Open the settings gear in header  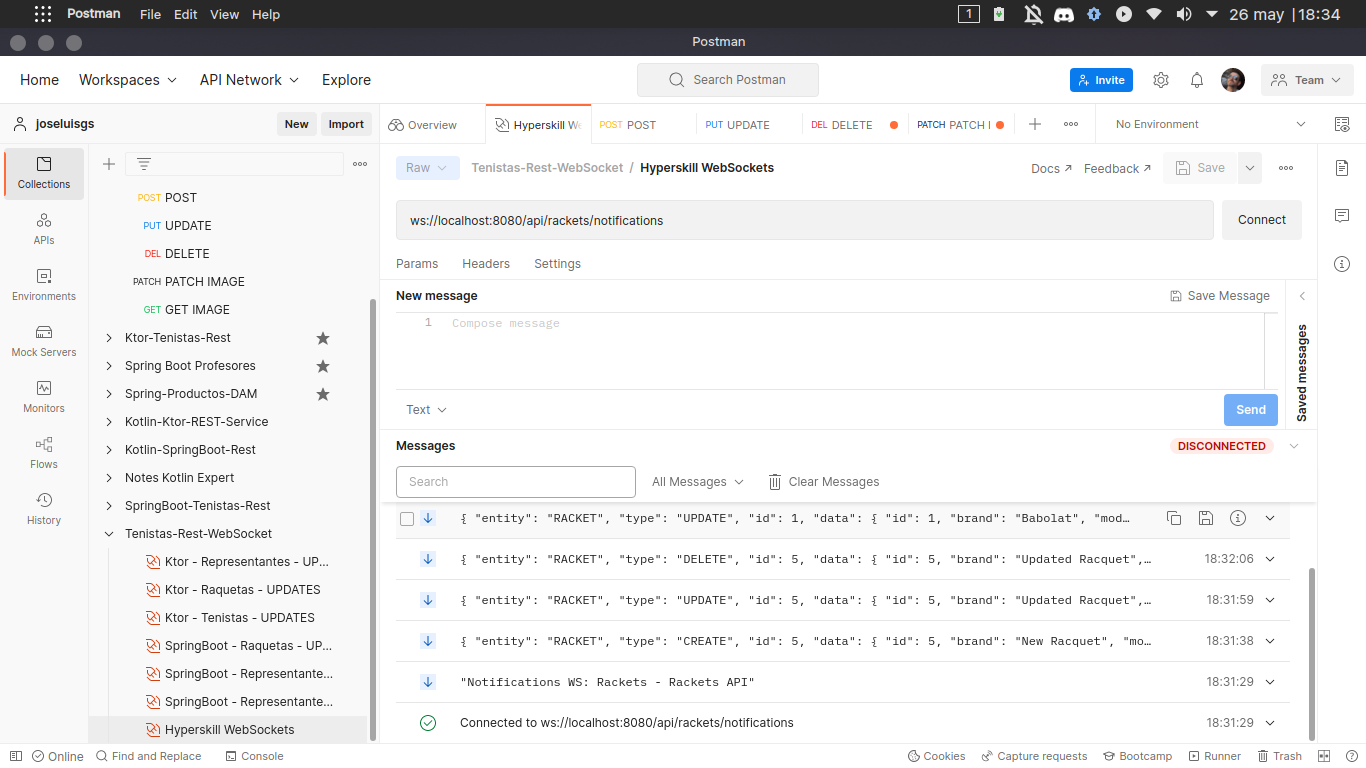coord(1161,80)
